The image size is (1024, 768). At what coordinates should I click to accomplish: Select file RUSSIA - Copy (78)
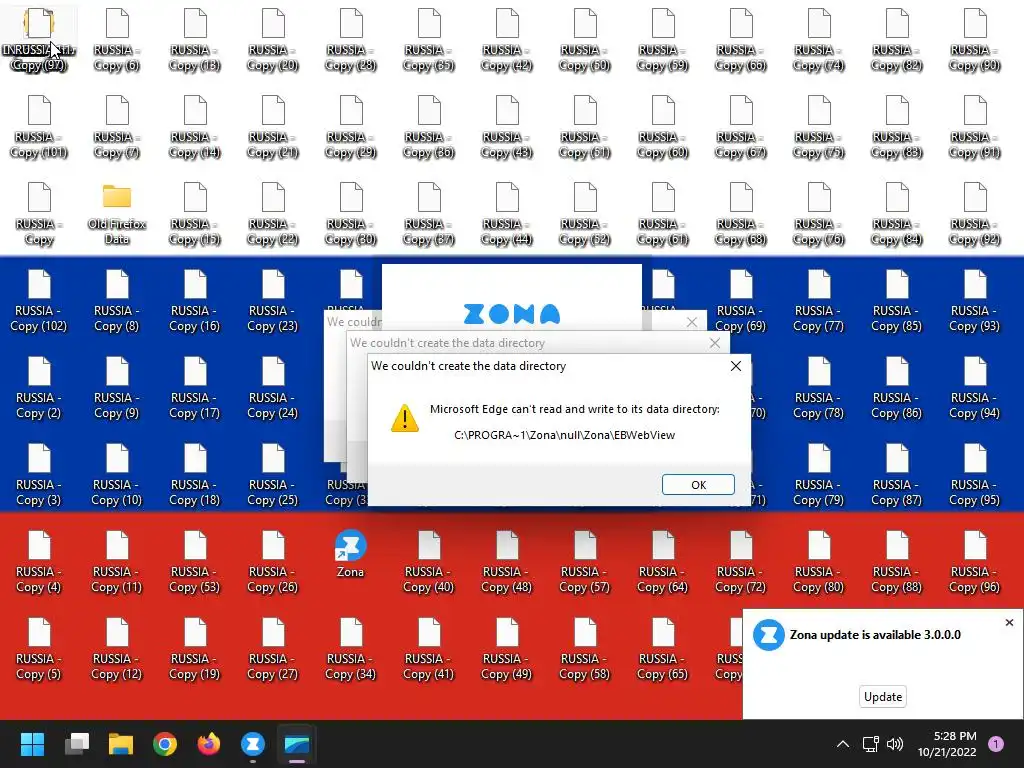click(818, 387)
